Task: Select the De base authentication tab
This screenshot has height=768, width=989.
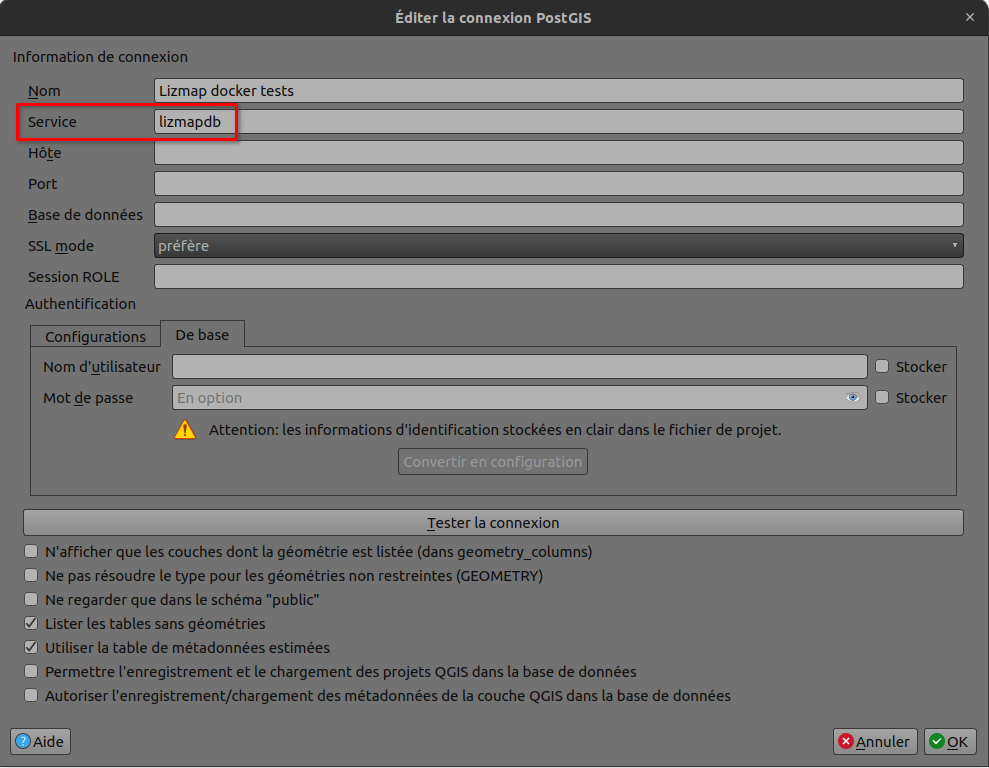Action: coord(202,335)
